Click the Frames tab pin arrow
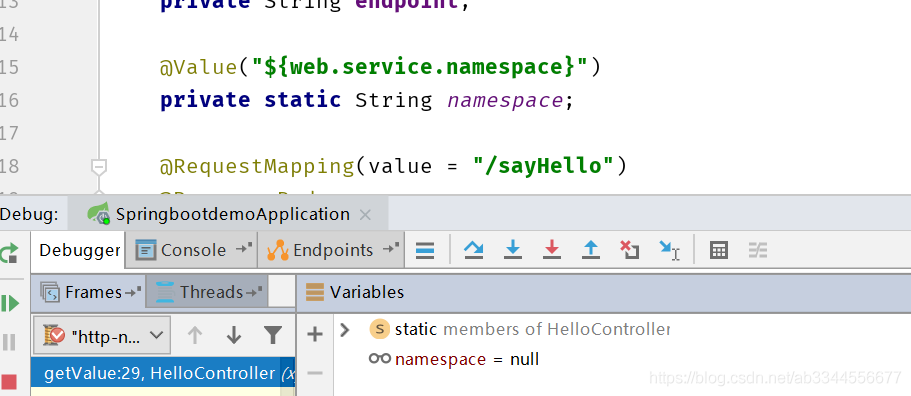 point(134,291)
